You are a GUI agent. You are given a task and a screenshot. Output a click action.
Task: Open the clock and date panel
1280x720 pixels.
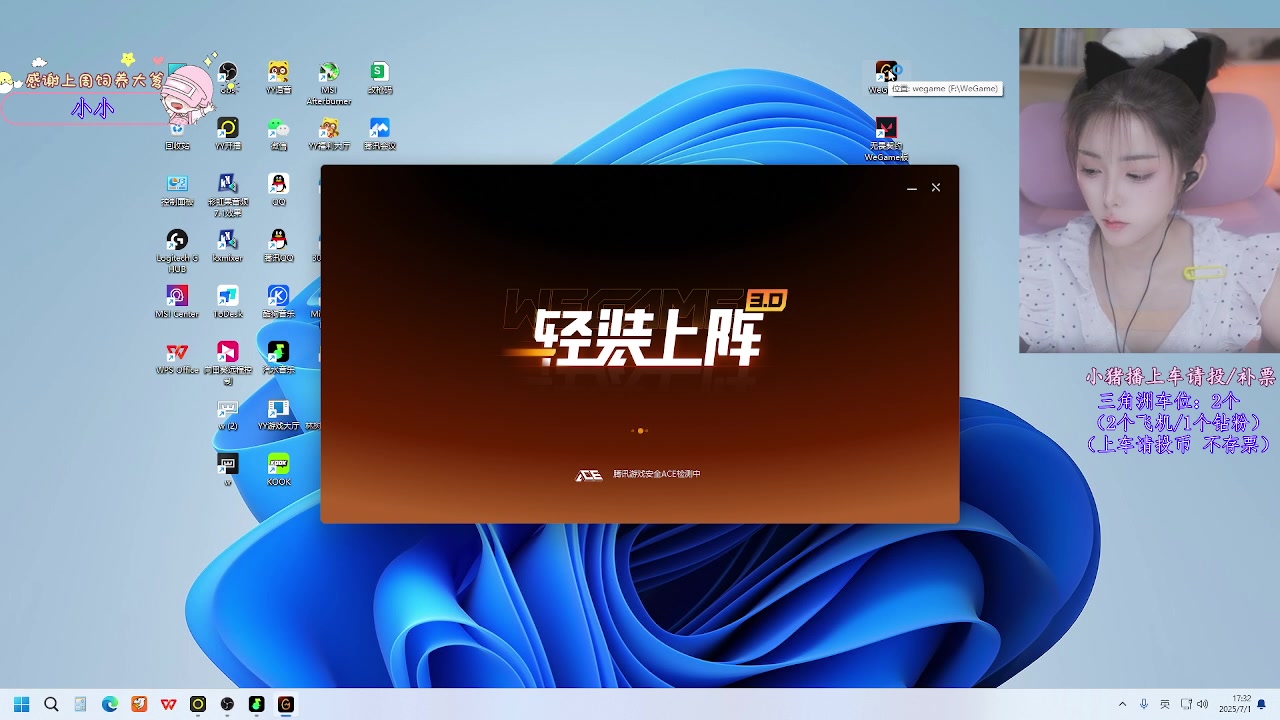(1235, 704)
